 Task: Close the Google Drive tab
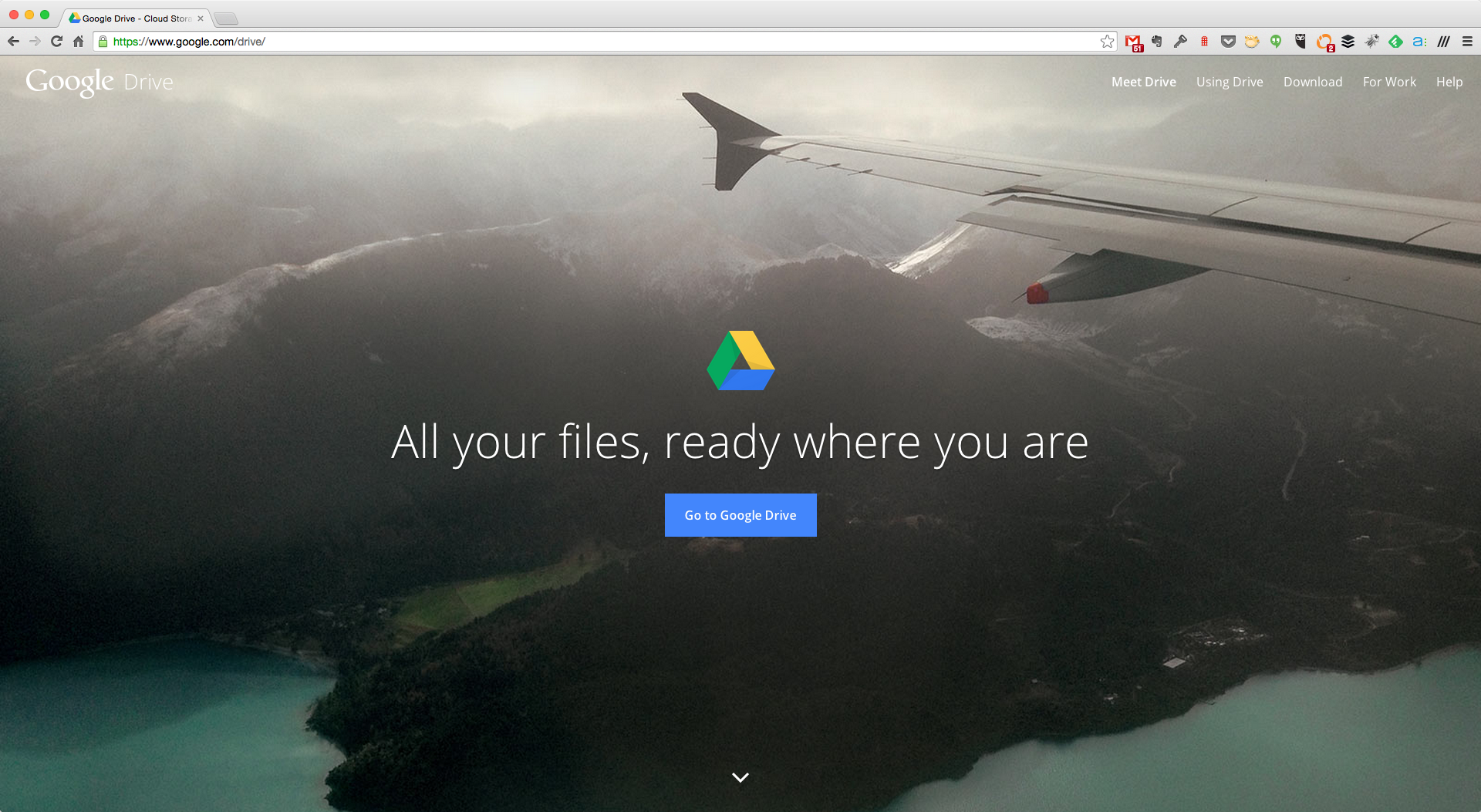coord(201,19)
